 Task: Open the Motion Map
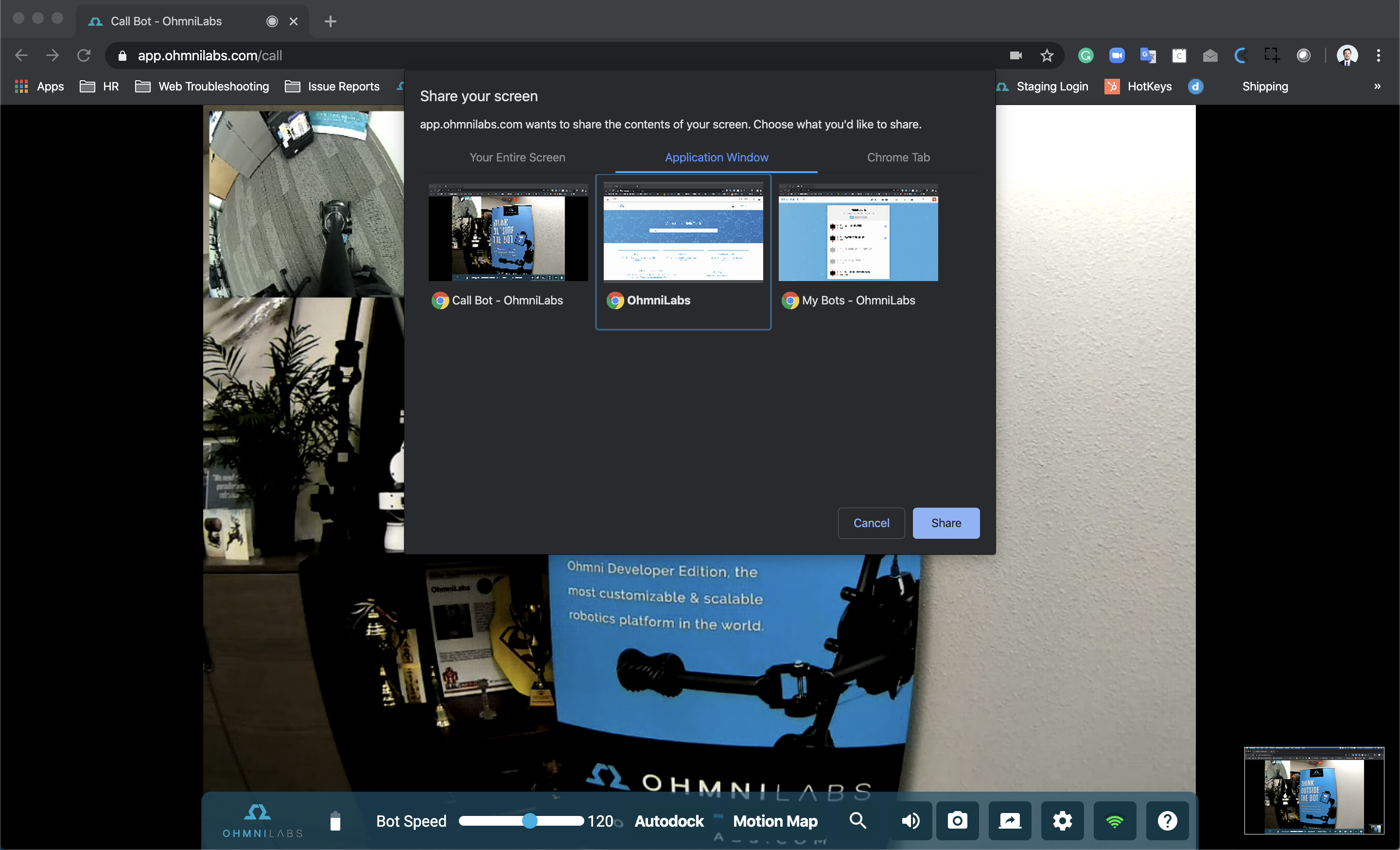[x=775, y=821]
